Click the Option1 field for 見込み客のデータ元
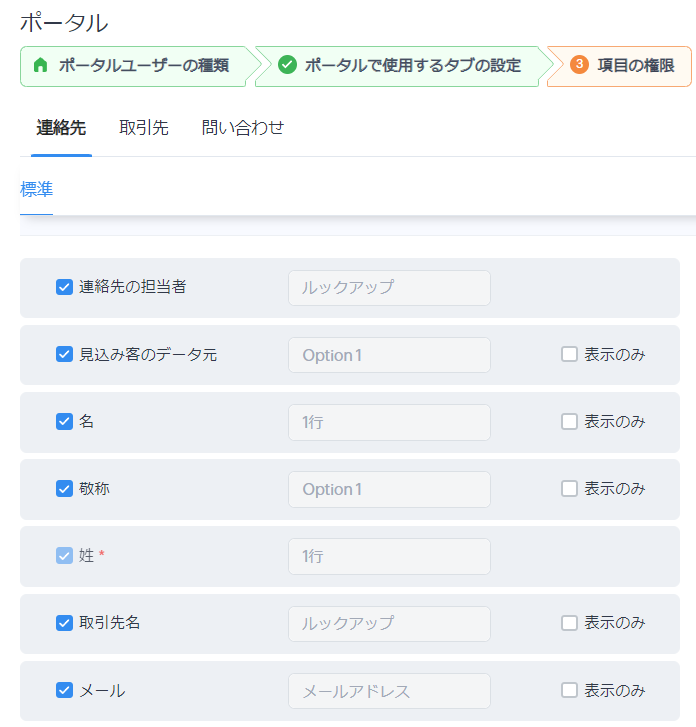 tap(390, 355)
